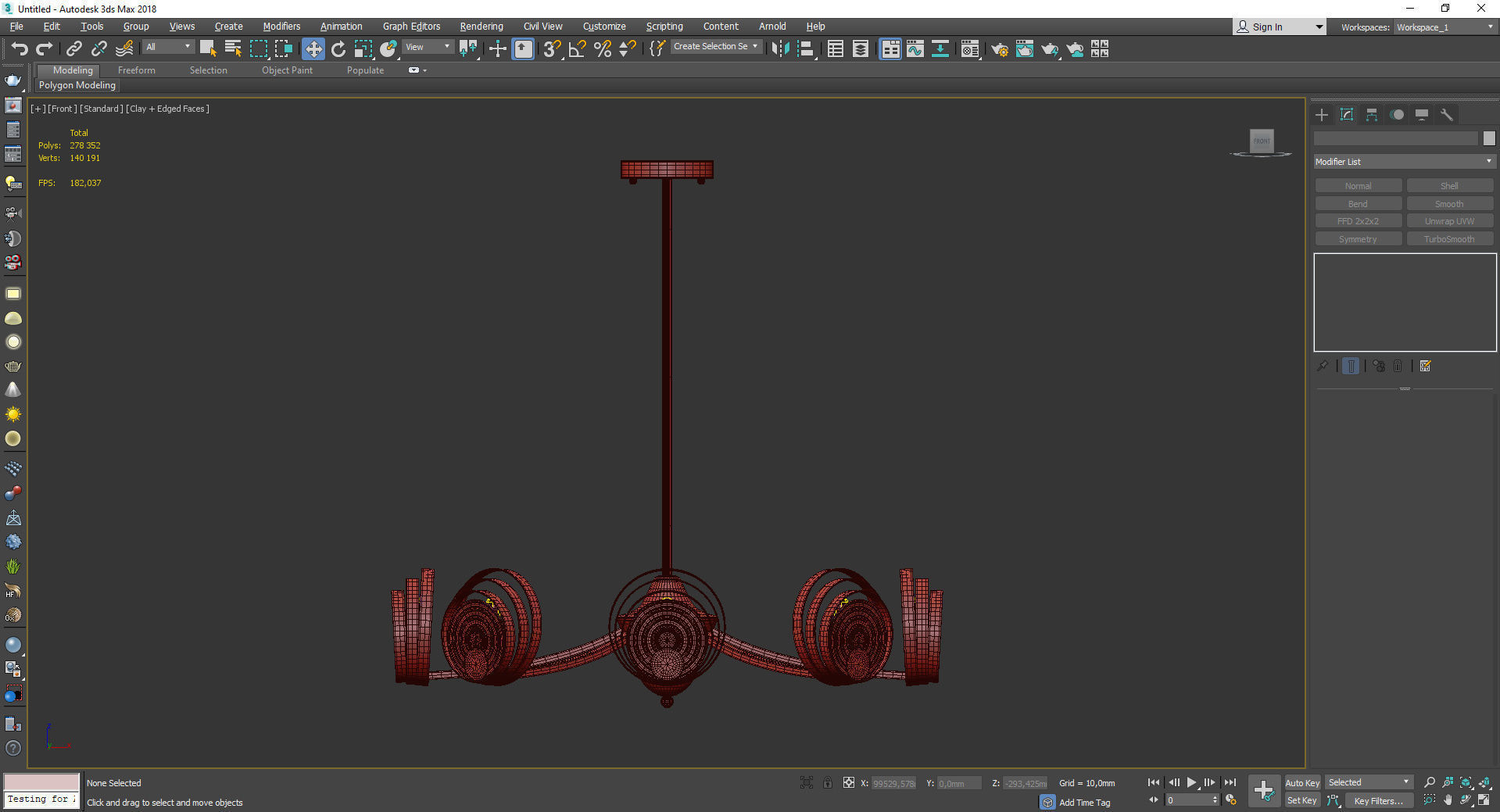Toggle the Spinner Snap button
The height and width of the screenshot is (812, 1500).
click(627, 49)
